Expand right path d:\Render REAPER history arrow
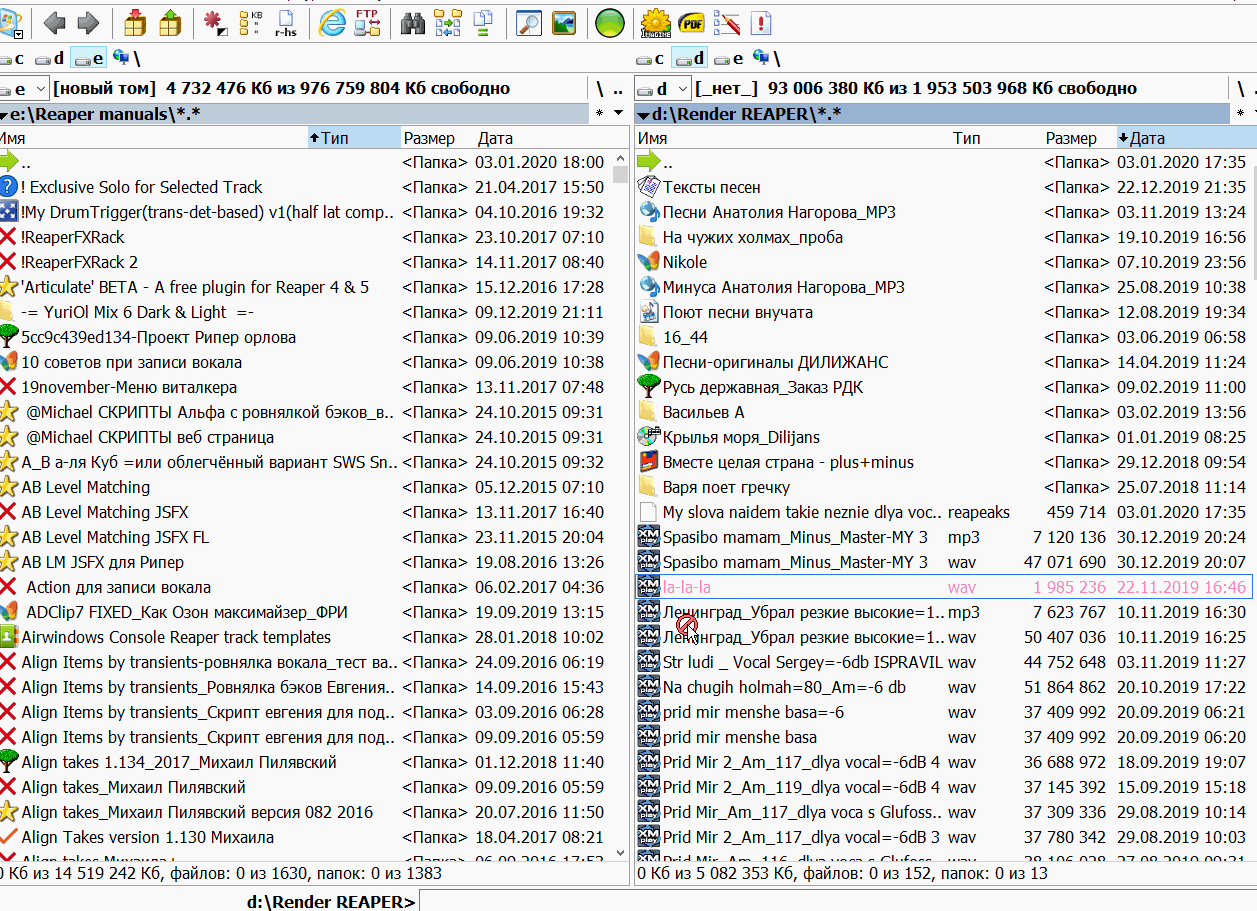This screenshot has height=911, width=1257. (x=643, y=114)
